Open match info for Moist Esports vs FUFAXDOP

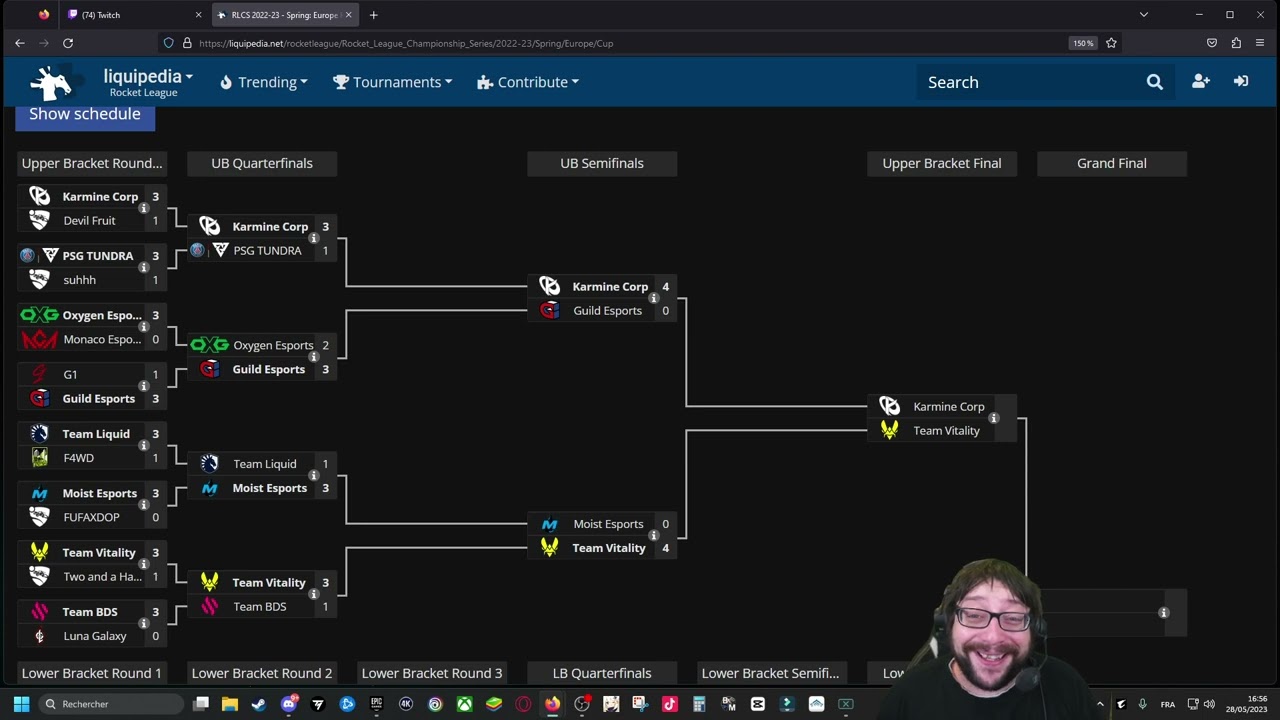pos(143,505)
